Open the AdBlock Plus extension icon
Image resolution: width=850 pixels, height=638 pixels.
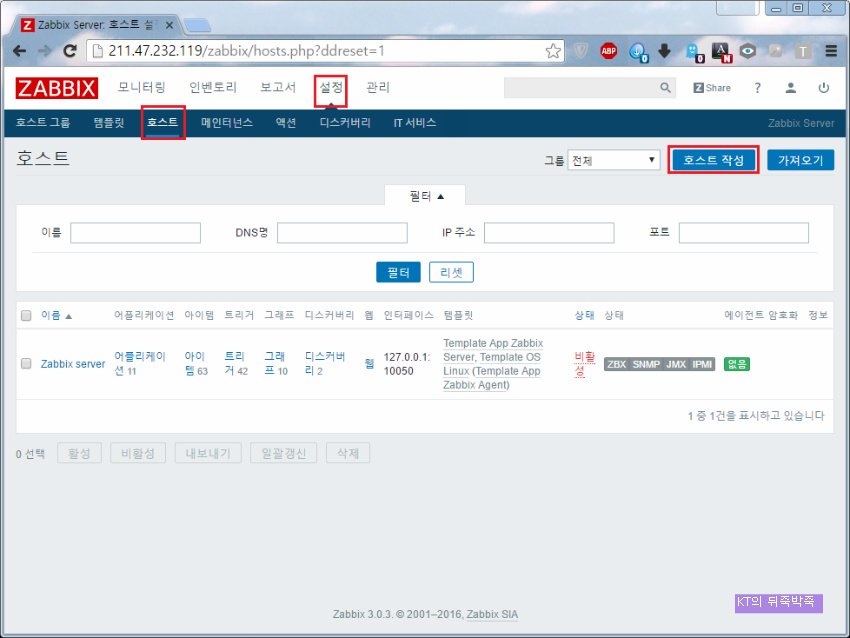click(x=609, y=51)
